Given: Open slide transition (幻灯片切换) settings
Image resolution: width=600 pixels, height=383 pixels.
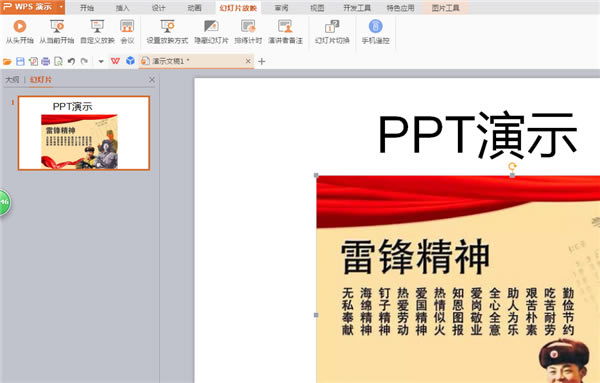Looking at the screenshot, I should [332, 31].
